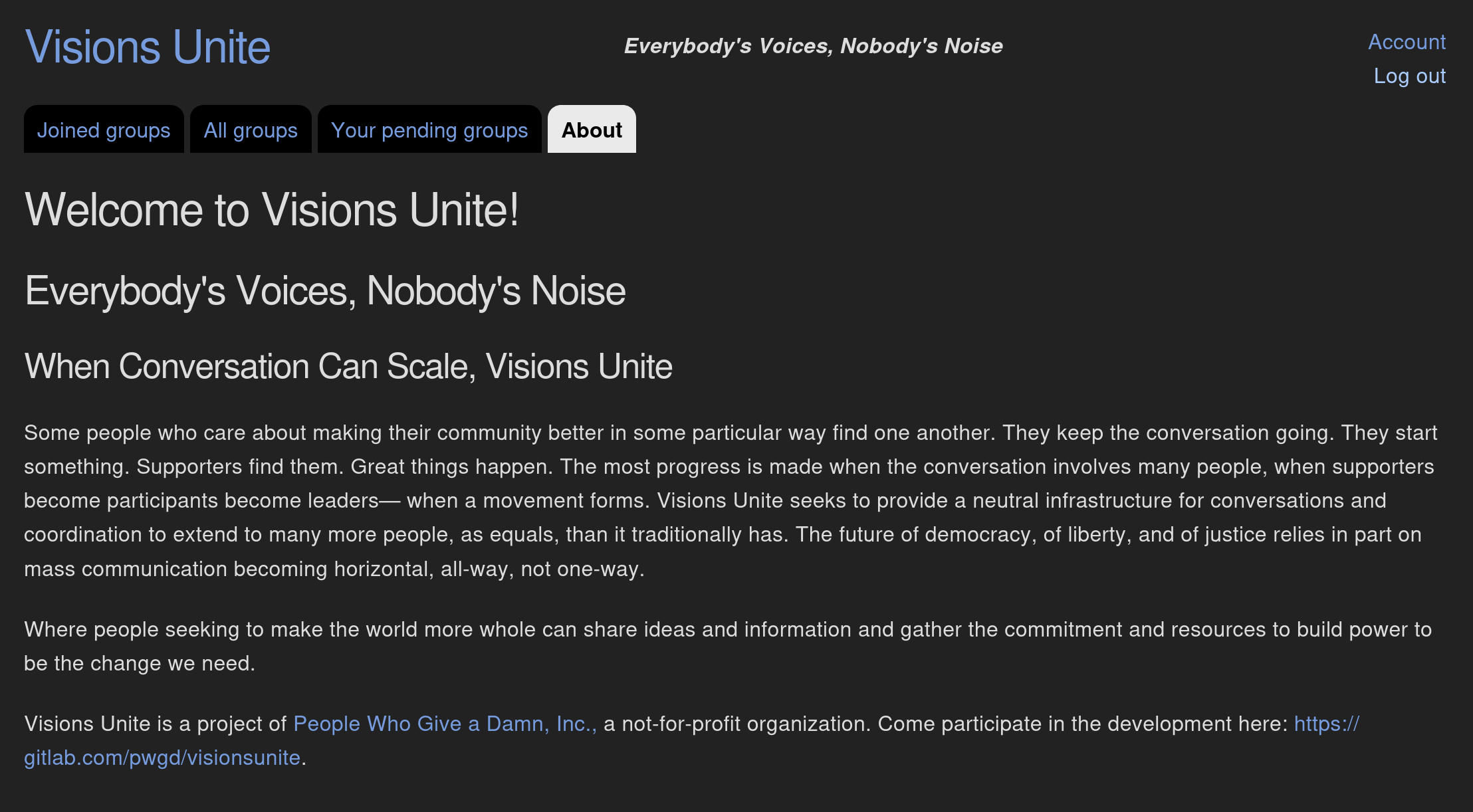Click the phrase "be the change we need."

140,663
